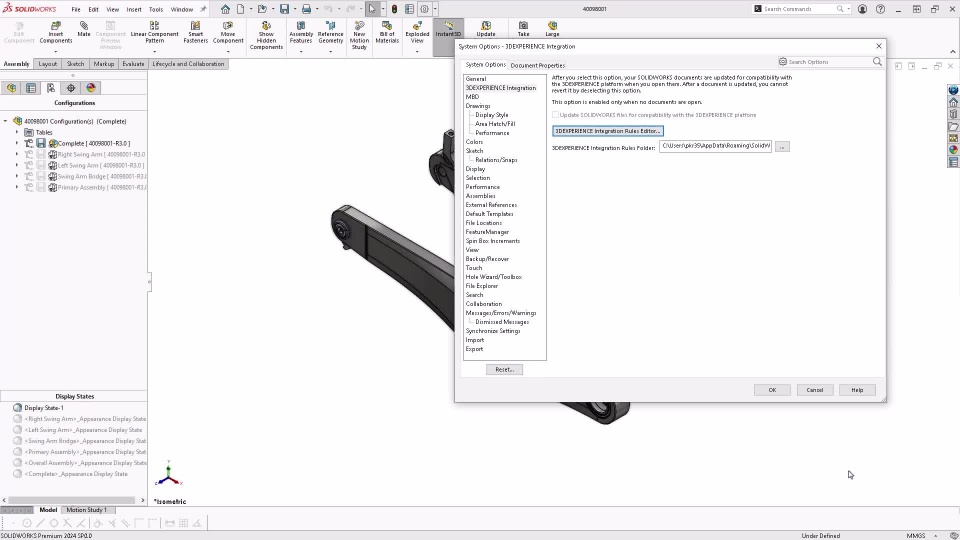Click left panel horizontal scrollbar right arrow

143,500
